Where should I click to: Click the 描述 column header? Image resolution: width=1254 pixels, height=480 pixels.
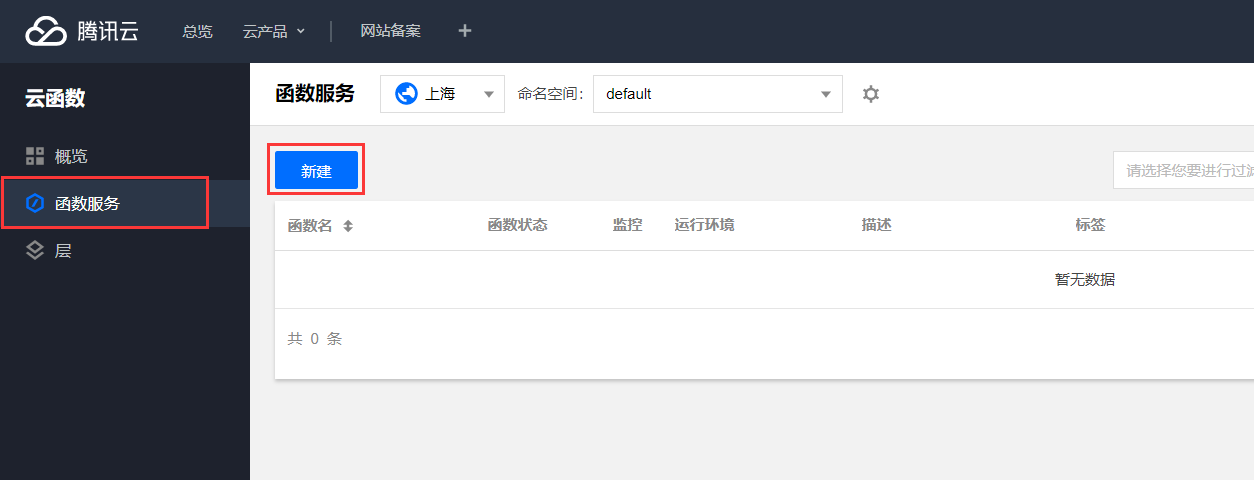coord(877,225)
